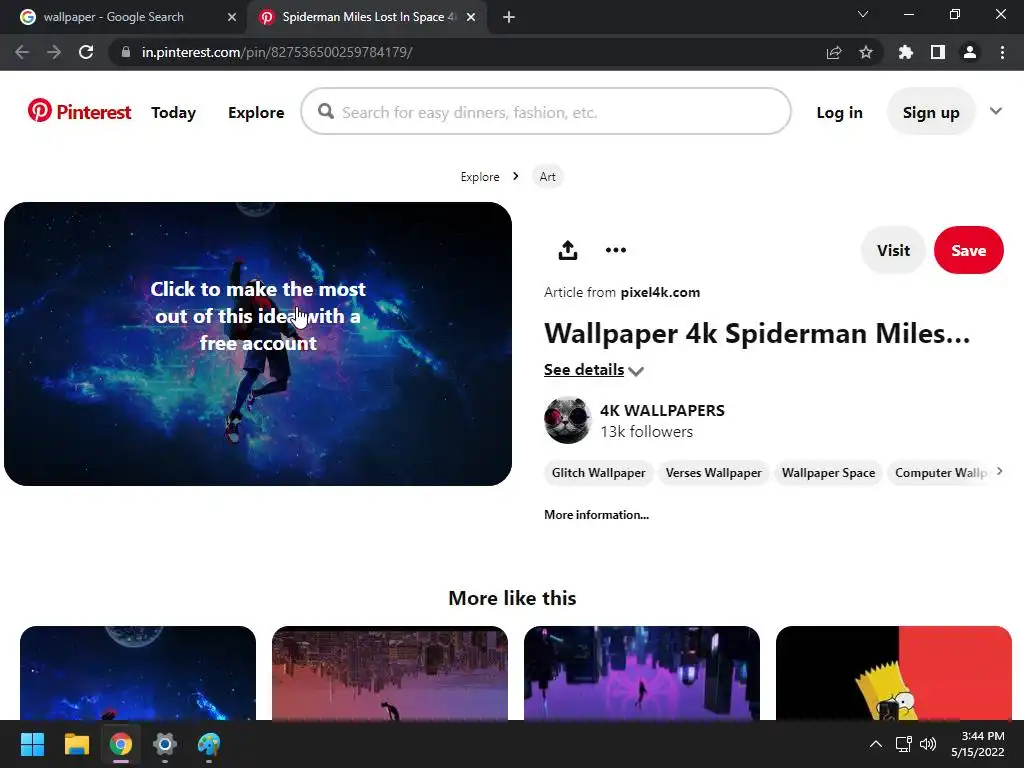Open the Windows Start menu
The image size is (1024, 768).
point(32,744)
